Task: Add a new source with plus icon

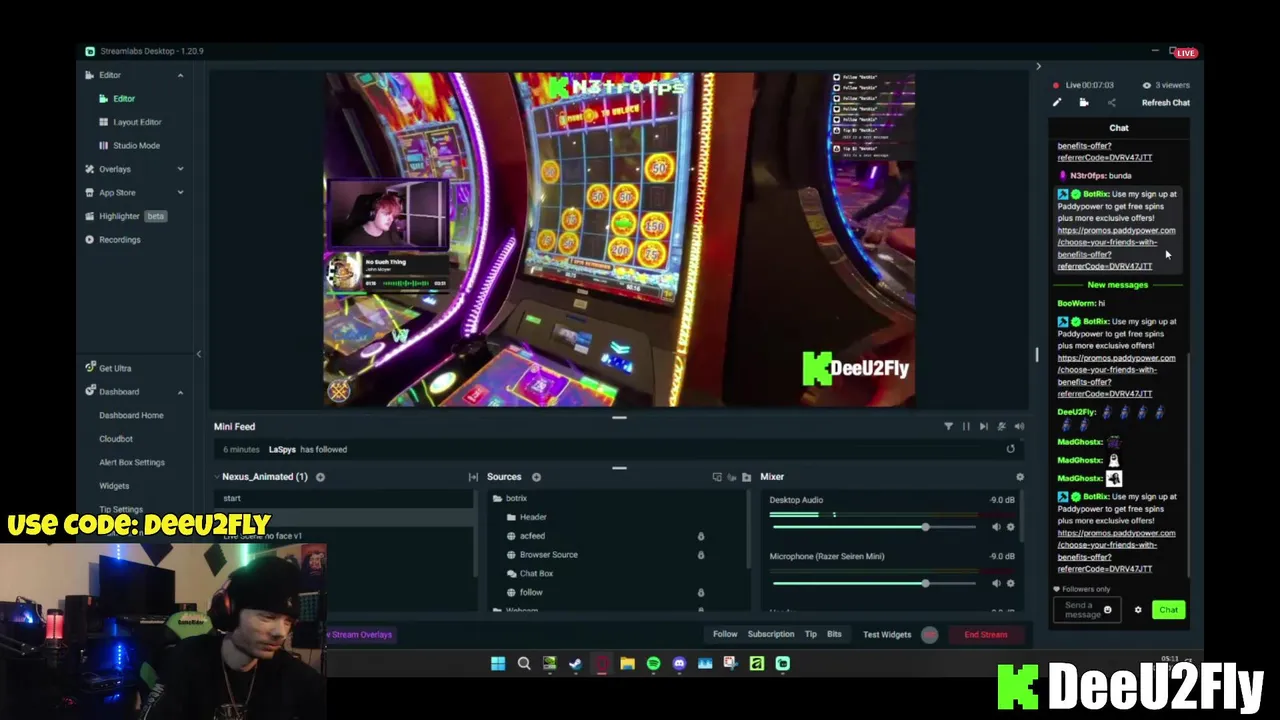Action: [x=536, y=477]
